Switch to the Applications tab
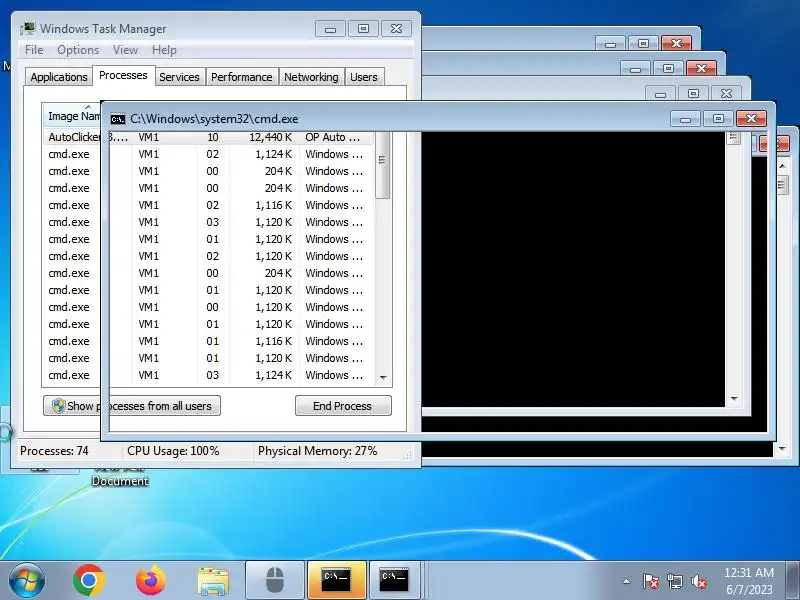 click(x=59, y=77)
